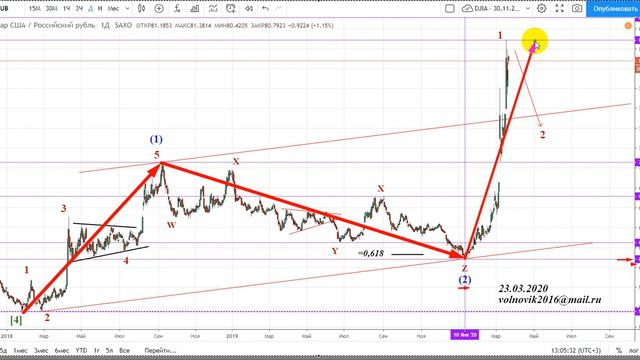Click the blue (1) wave label
The height and width of the screenshot is (360, 640).
156,140
